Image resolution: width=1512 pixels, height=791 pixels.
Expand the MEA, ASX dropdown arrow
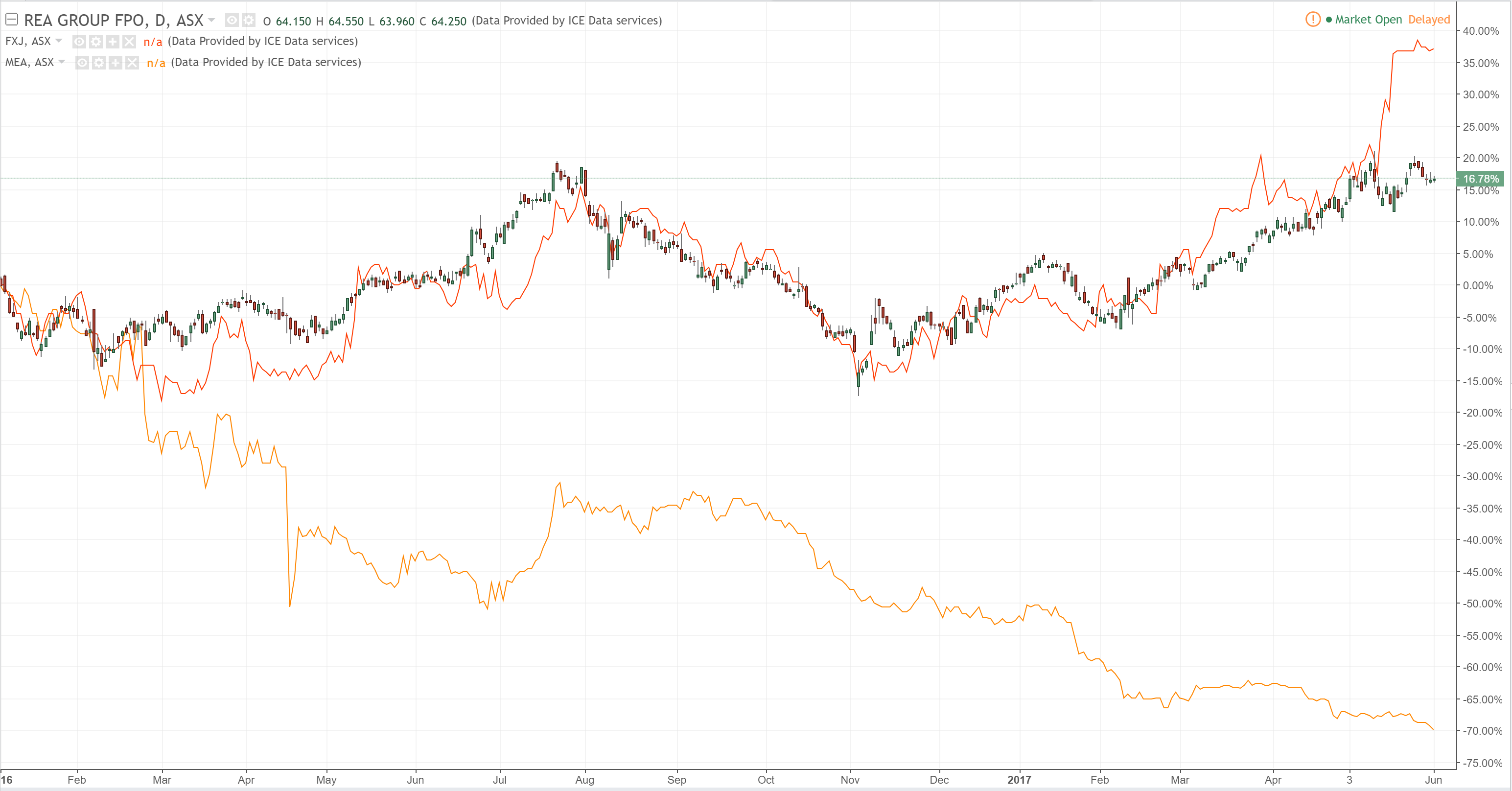[62, 62]
